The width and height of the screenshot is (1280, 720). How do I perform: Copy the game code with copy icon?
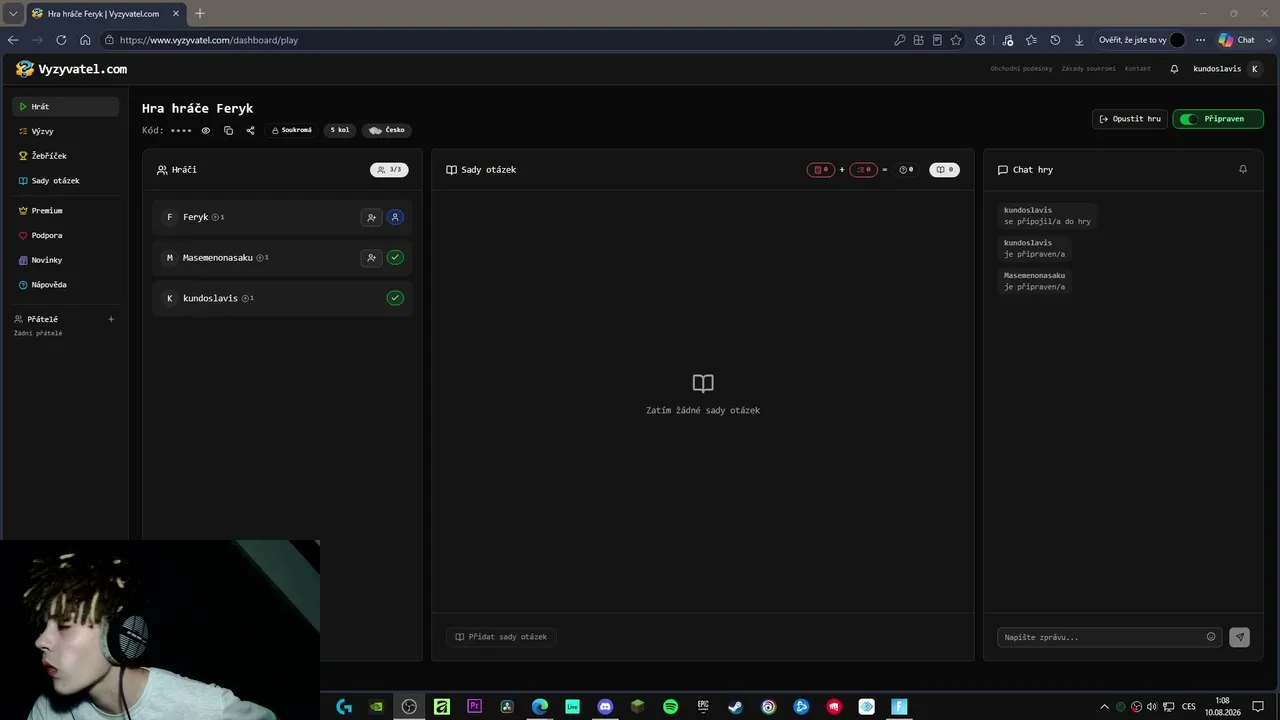tap(228, 130)
